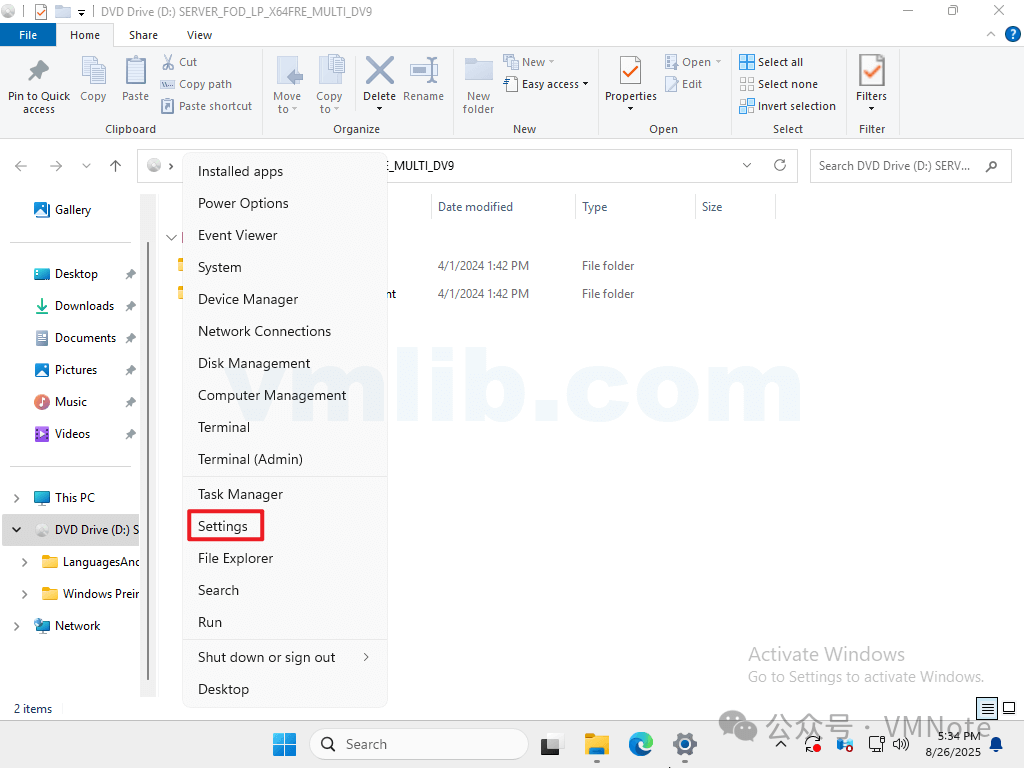Viewport: 1024px width, 768px height.
Task: Open Device Manager from the menu
Action: coord(248,299)
